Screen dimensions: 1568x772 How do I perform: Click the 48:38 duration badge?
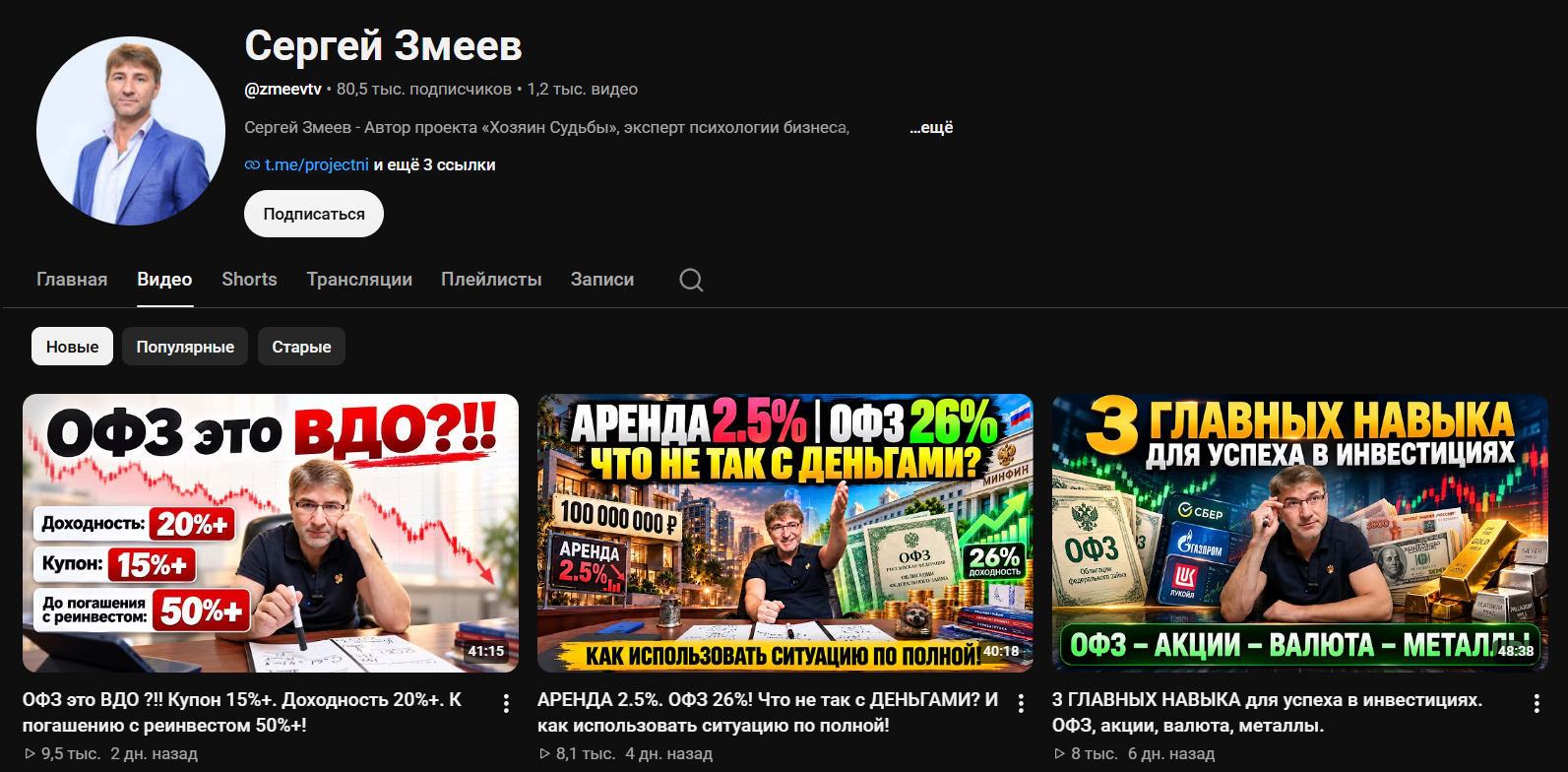tap(1516, 651)
